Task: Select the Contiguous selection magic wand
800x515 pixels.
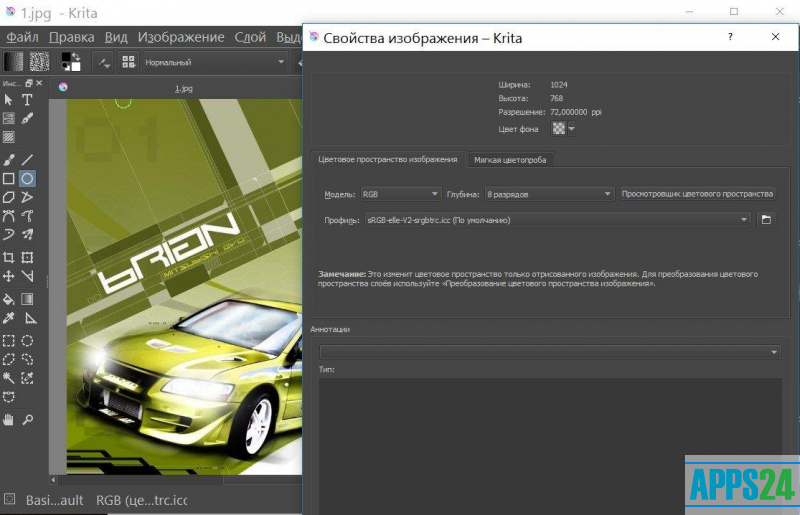Action: pyautogui.click(x=8, y=378)
